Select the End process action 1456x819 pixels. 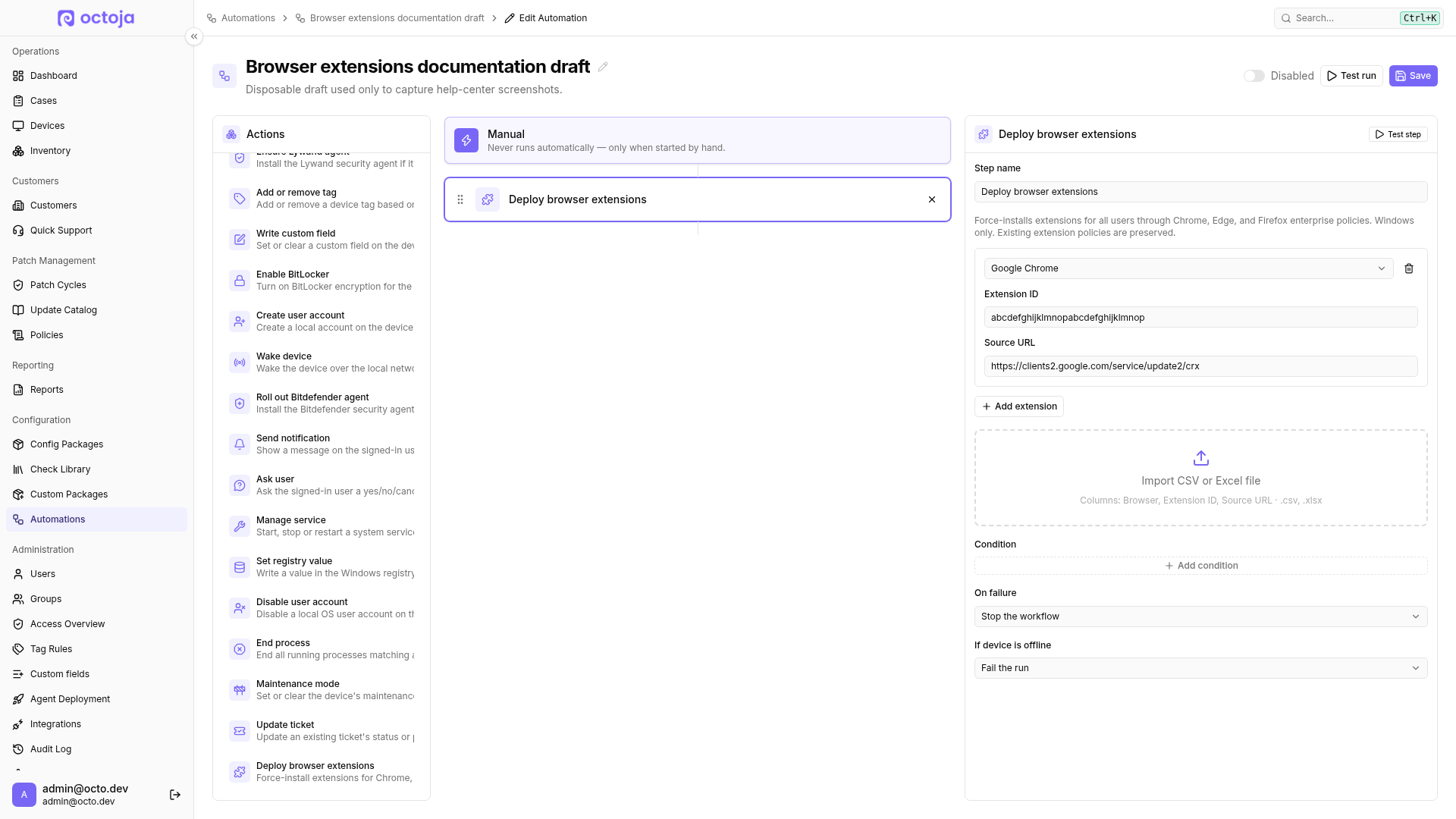322,649
